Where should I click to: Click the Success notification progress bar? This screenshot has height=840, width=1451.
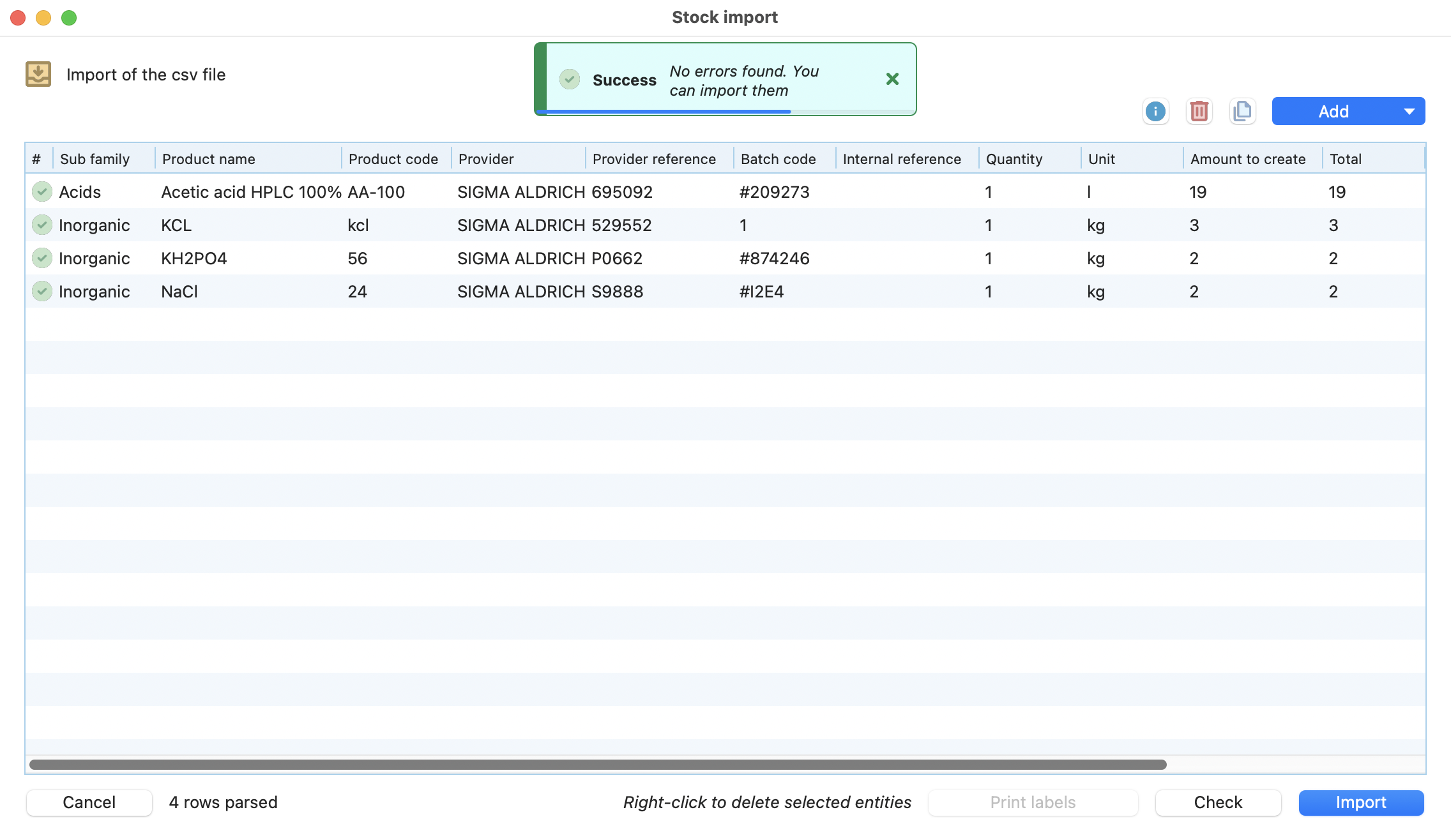725,112
